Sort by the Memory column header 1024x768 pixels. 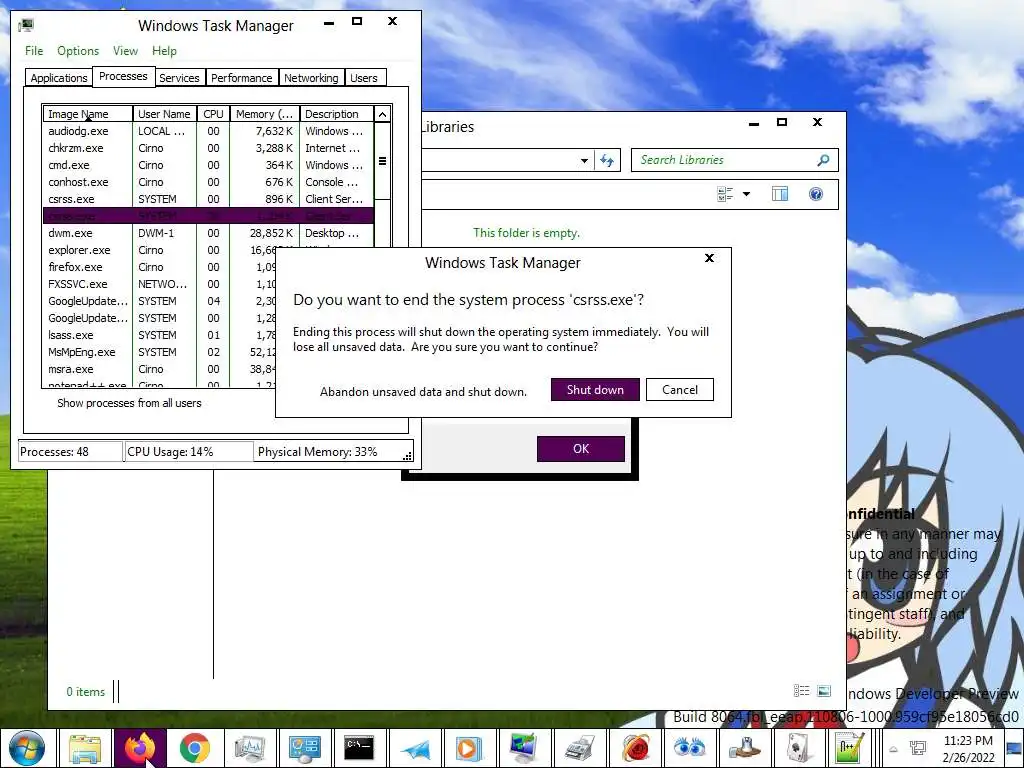coord(264,114)
